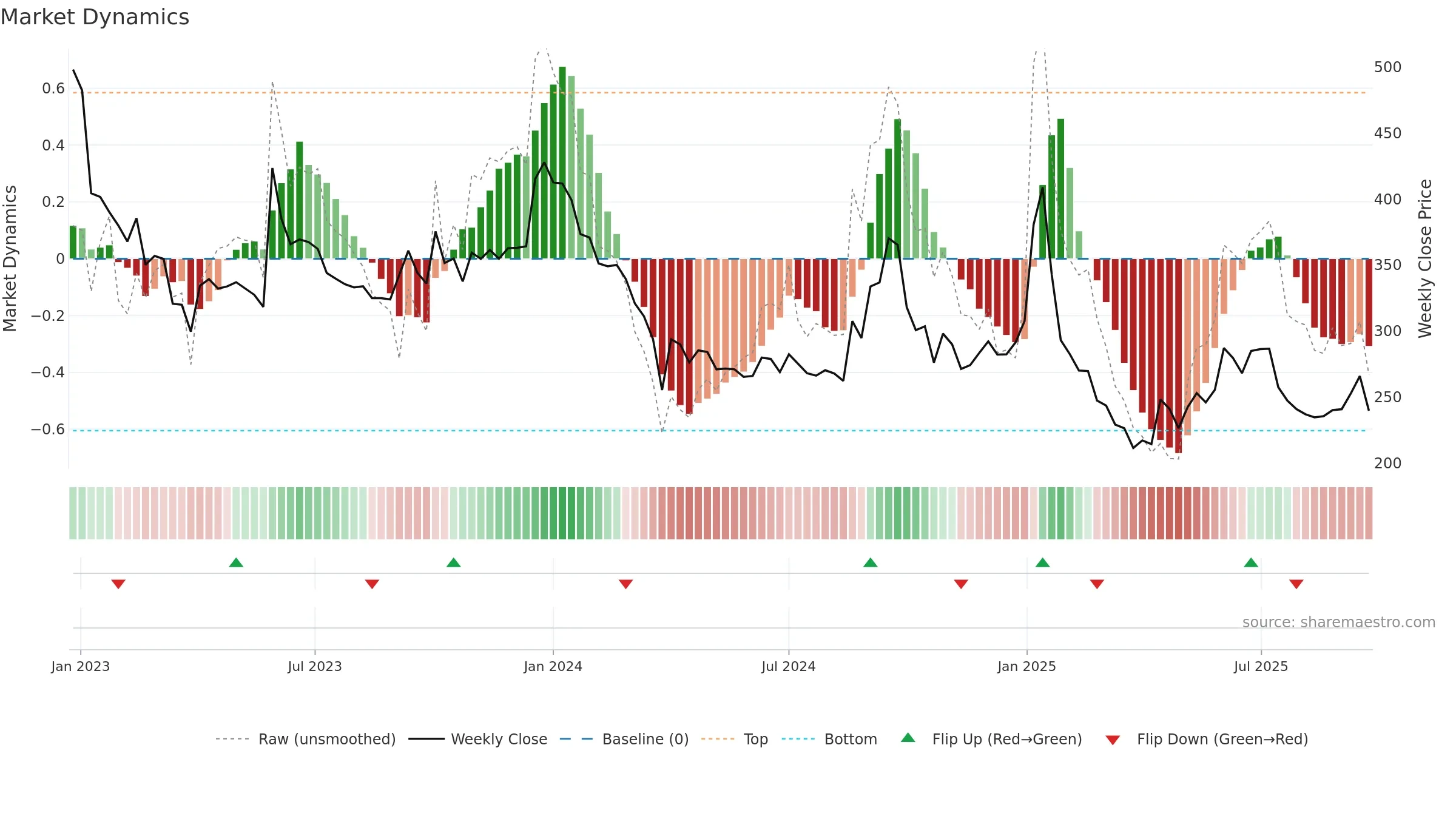The image size is (1456, 819).
Task: Toggle Flip Up (Red→Green) legend entry
Action: click(x=991, y=739)
